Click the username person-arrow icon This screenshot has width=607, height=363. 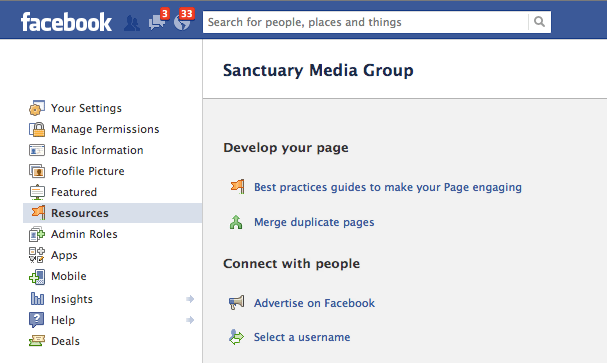click(x=236, y=337)
